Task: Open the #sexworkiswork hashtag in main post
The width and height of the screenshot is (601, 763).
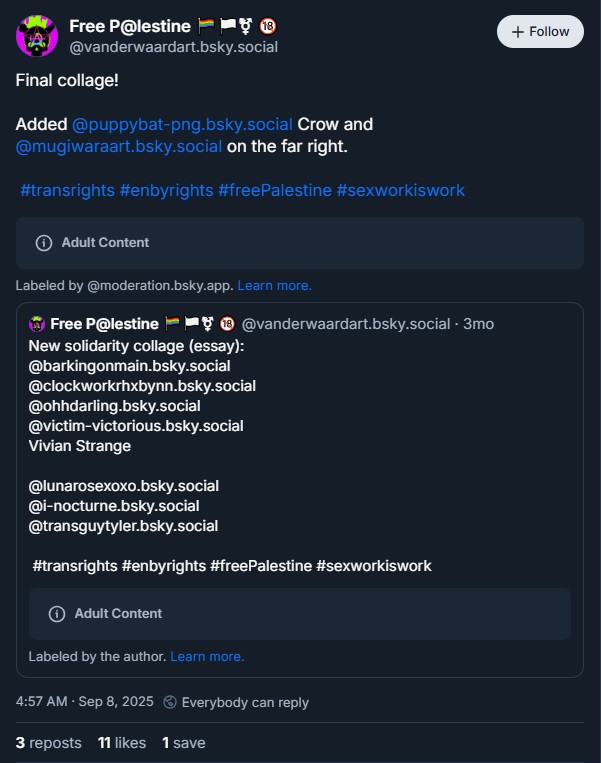Action: 401,190
